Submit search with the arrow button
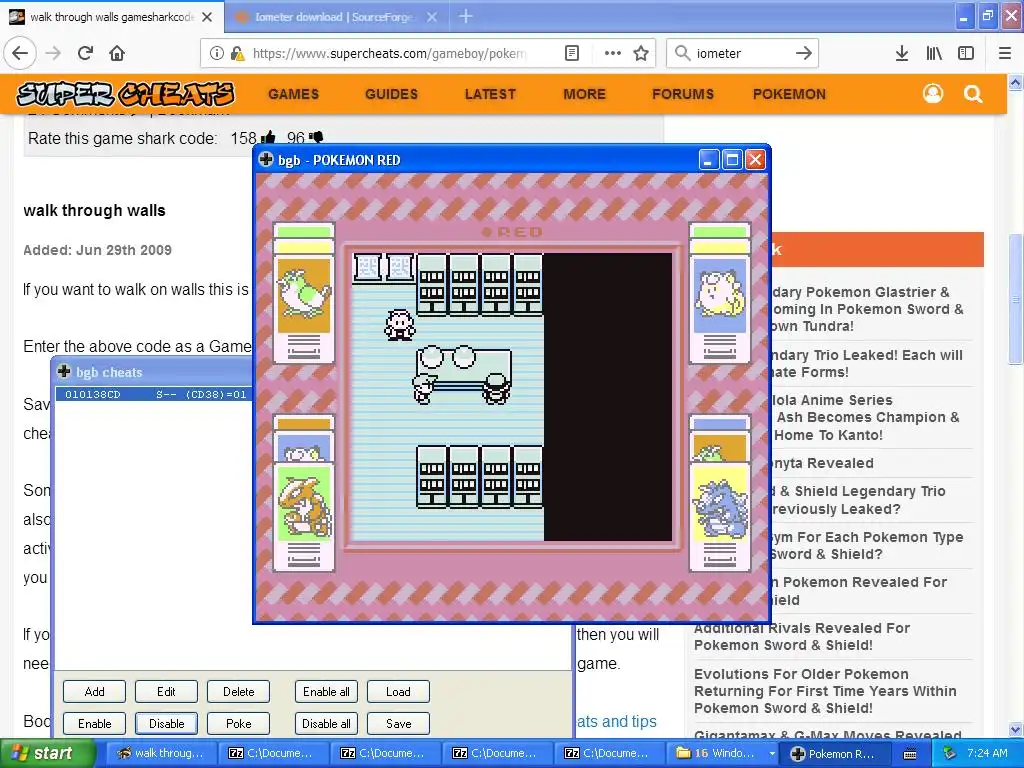1024x768 pixels. click(804, 54)
